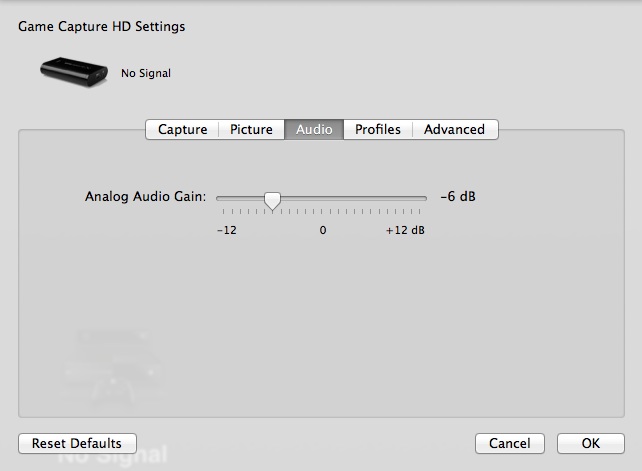Select the Audio tab
The image size is (642, 471).
click(x=314, y=129)
